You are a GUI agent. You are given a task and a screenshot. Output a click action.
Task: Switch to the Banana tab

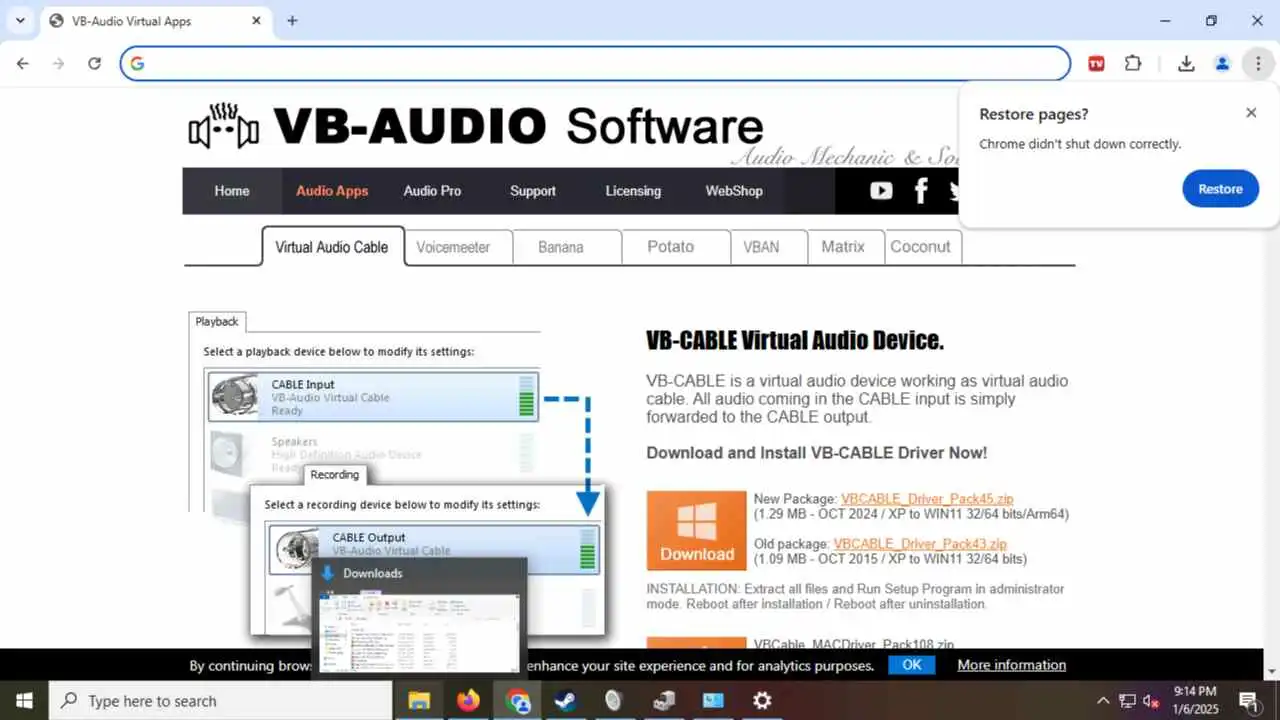567,247
